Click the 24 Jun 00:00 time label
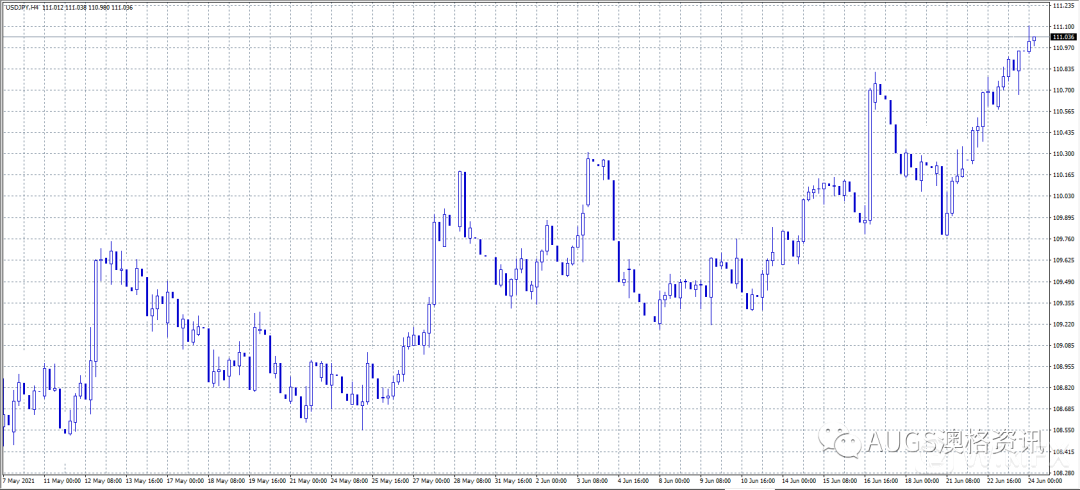The image size is (1080, 490). point(1045,481)
